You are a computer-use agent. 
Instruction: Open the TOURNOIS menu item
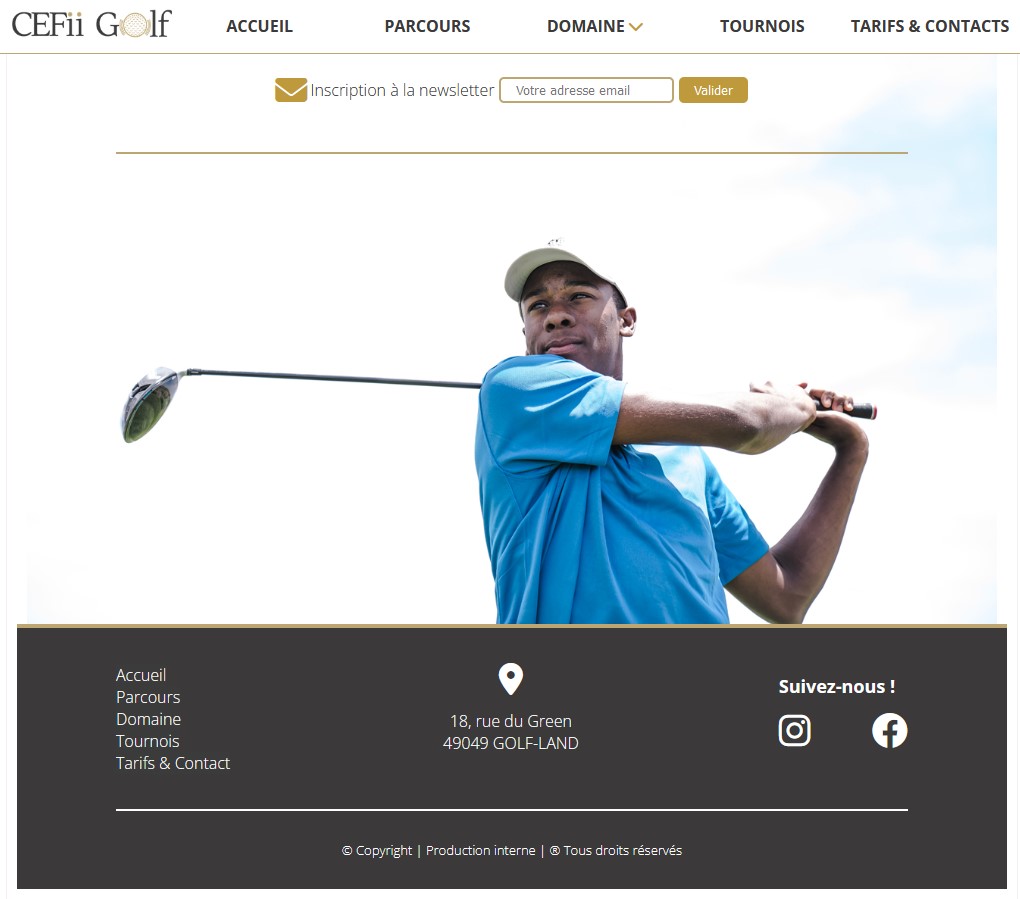coord(762,26)
